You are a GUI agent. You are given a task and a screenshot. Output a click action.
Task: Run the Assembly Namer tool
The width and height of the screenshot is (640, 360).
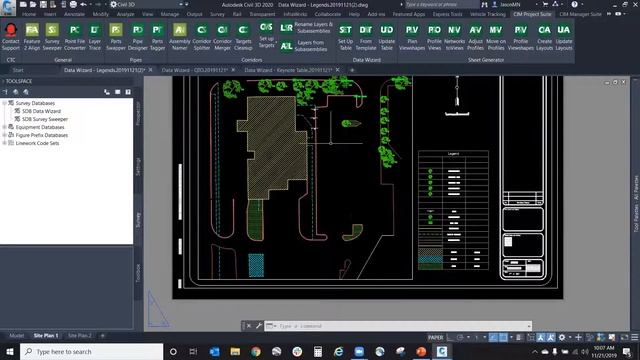180,37
